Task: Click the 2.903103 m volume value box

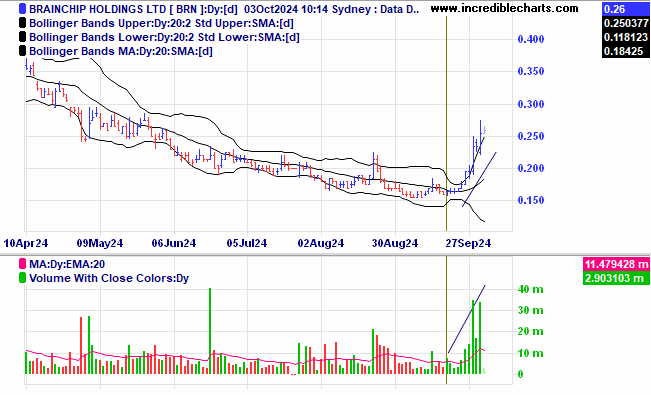Action: pos(617,278)
